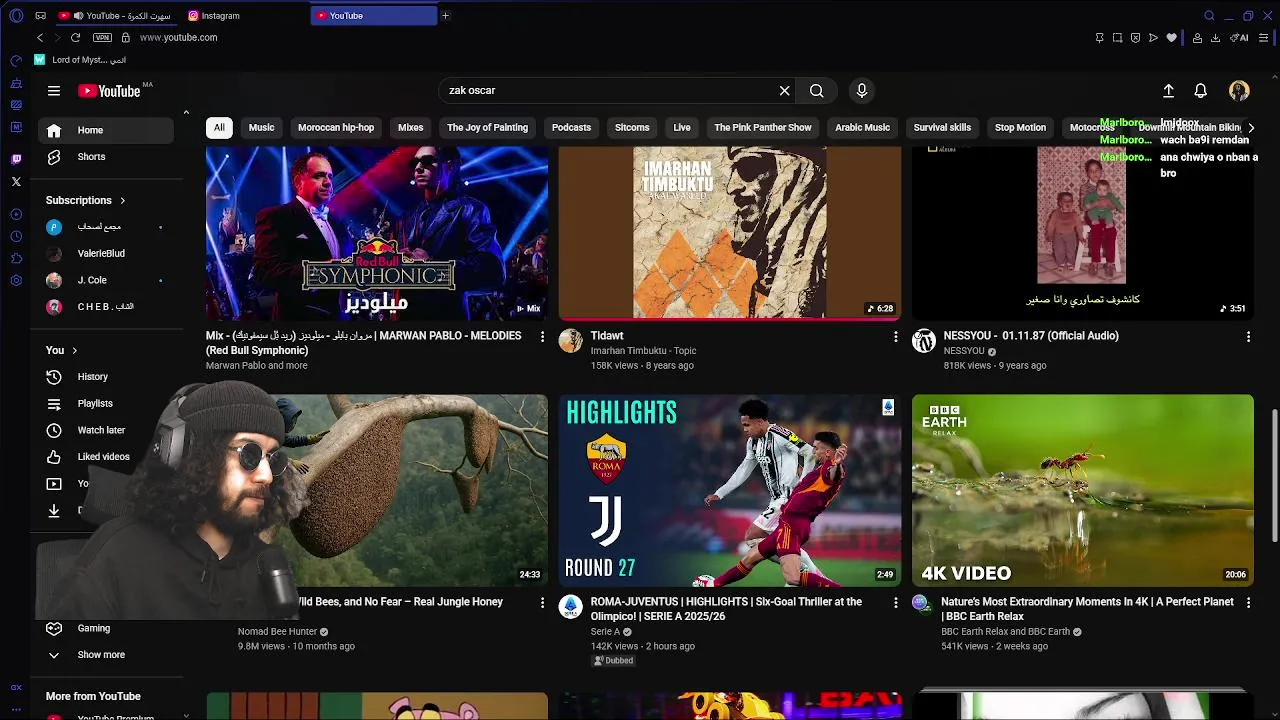Open the account avatar menu
This screenshot has width=1280, height=720.
coord(1239,91)
